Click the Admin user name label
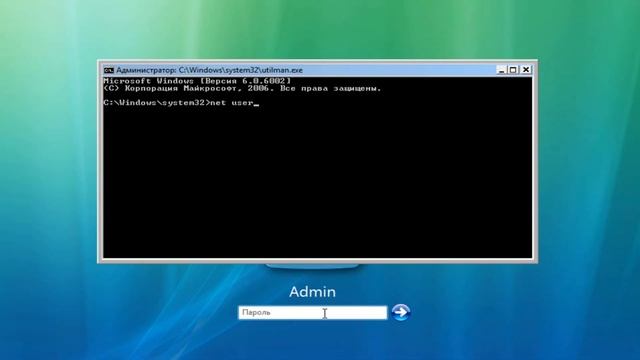The image size is (640, 360). (x=313, y=292)
